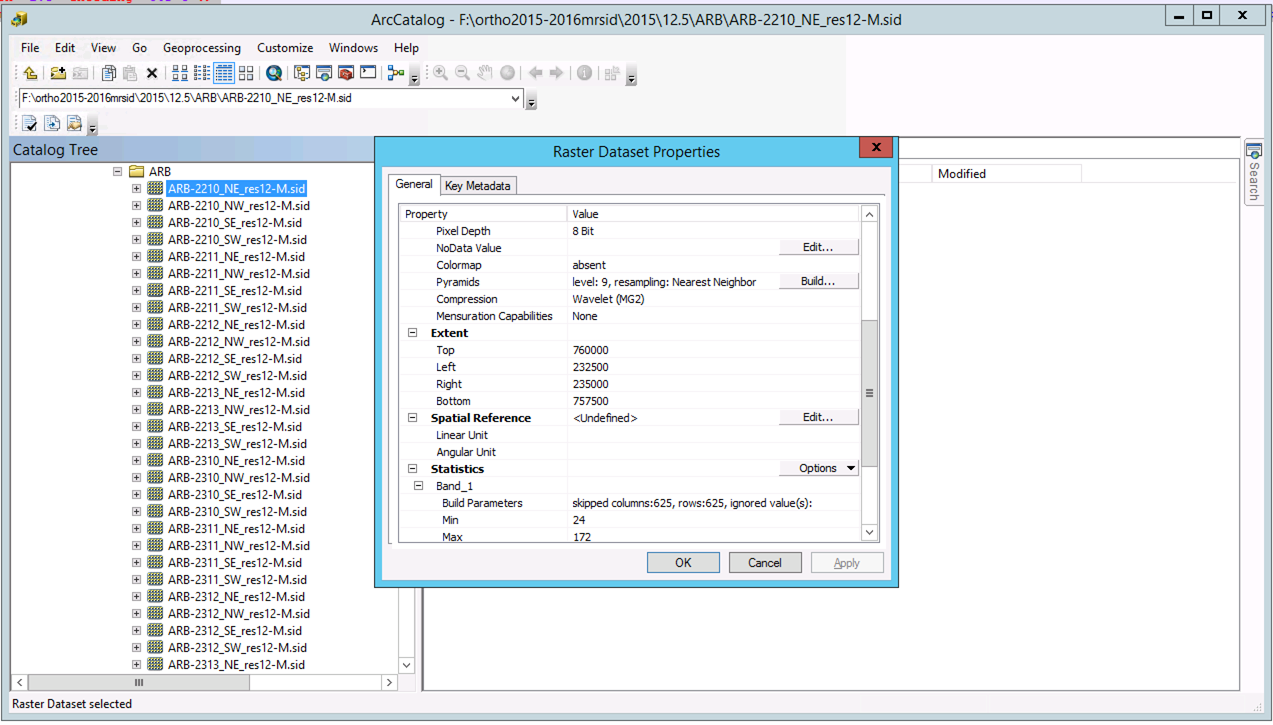Open the ModelBuilder window icon
The width and height of the screenshot is (1273, 725).
click(396, 73)
